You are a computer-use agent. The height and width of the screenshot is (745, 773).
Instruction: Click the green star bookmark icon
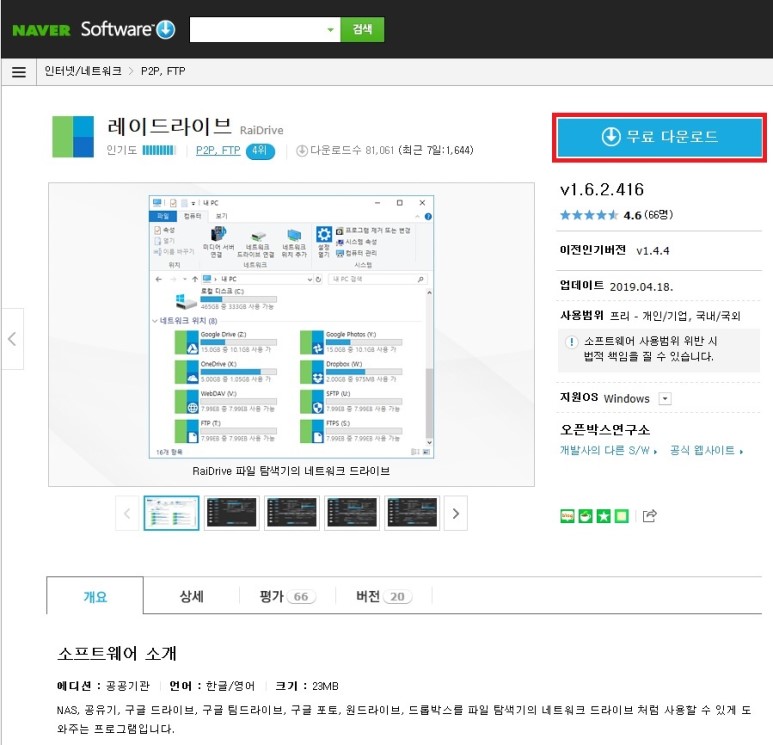603,516
